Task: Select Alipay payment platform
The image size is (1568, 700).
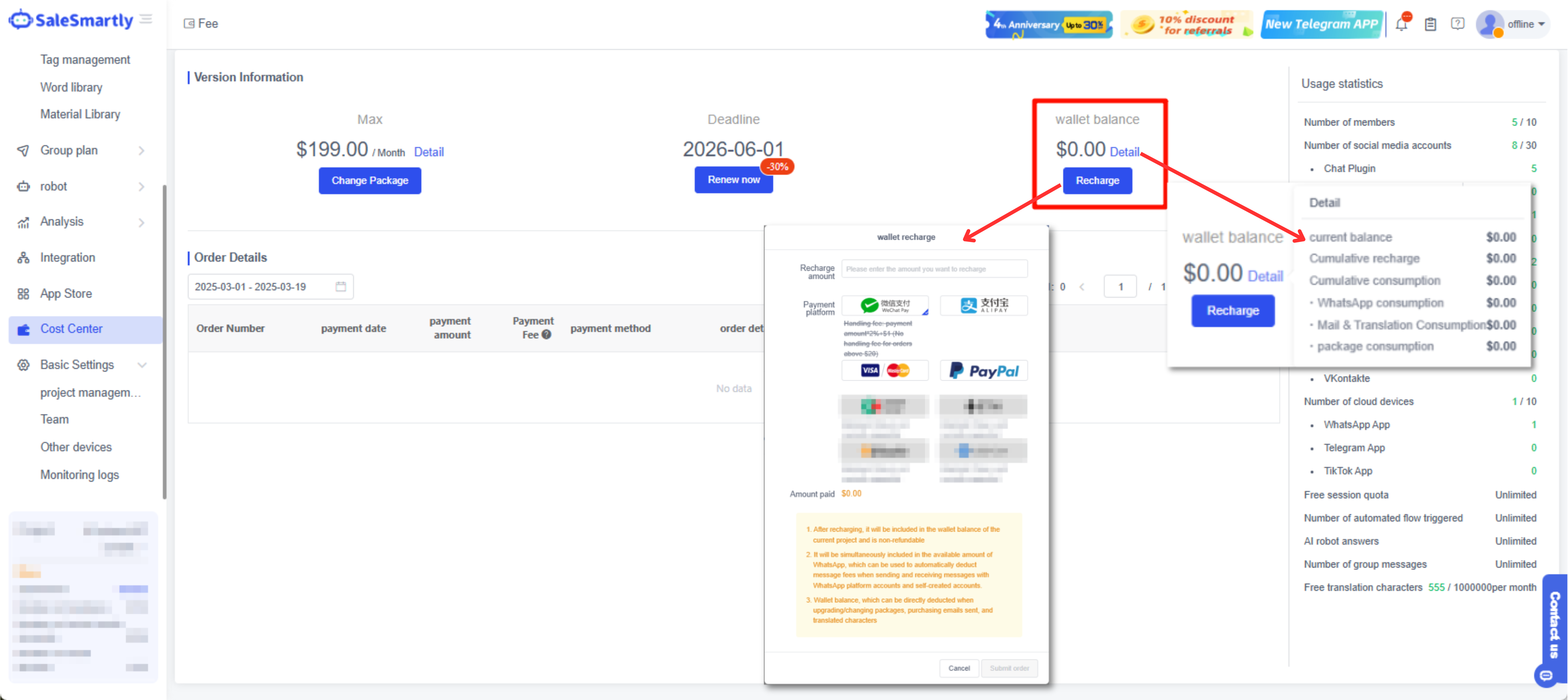Action: tap(984, 305)
